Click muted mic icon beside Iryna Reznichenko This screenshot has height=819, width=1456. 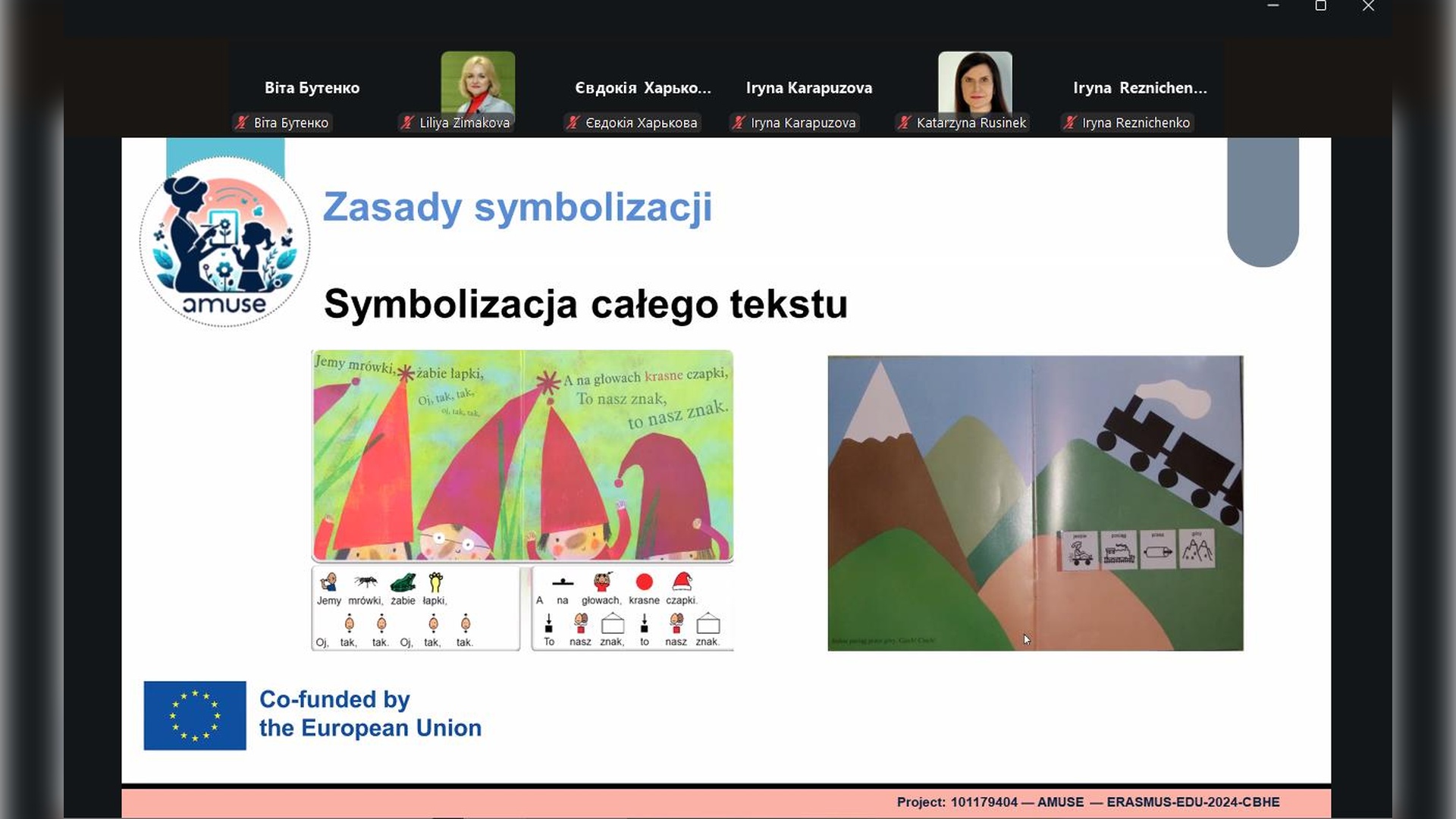tap(1070, 123)
